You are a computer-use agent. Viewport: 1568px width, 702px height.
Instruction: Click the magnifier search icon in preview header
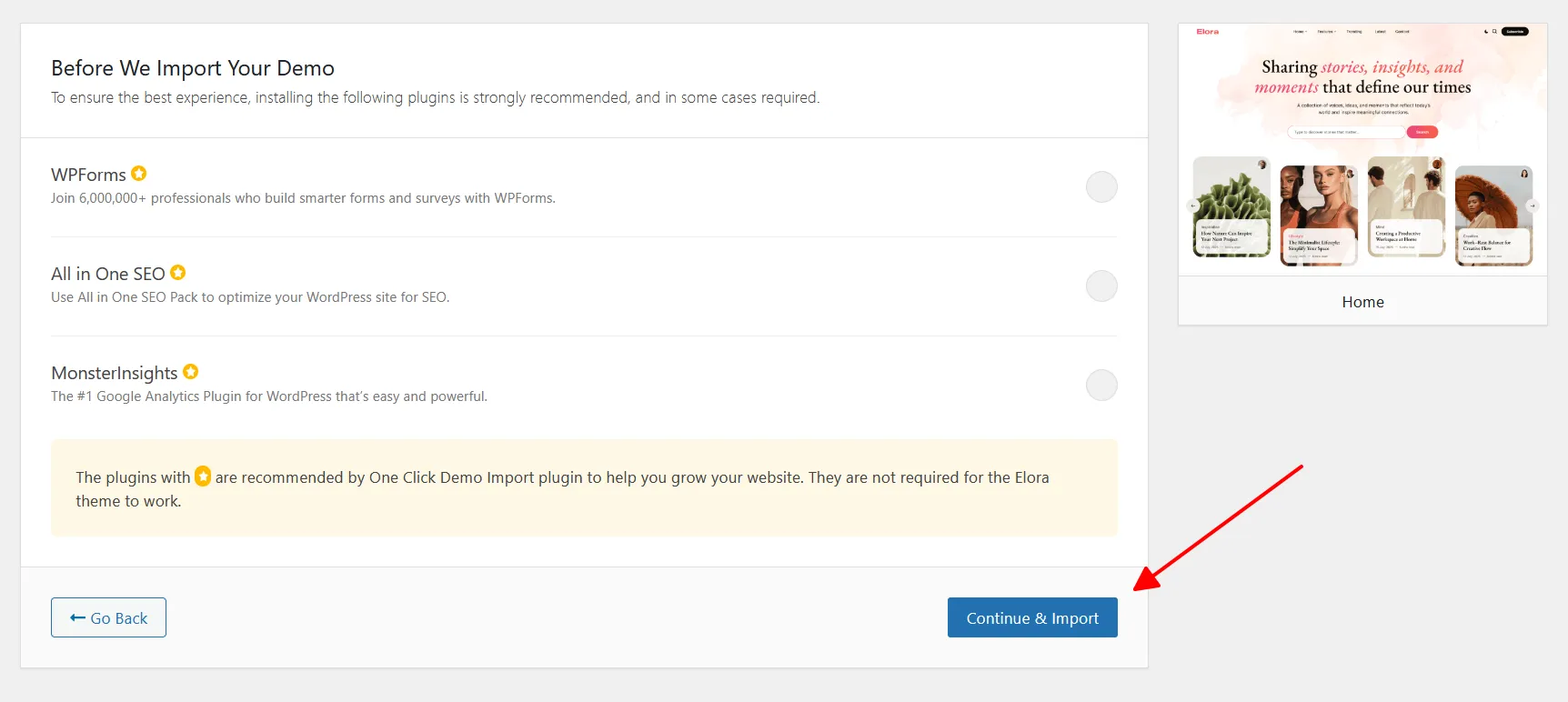click(1494, 32)
